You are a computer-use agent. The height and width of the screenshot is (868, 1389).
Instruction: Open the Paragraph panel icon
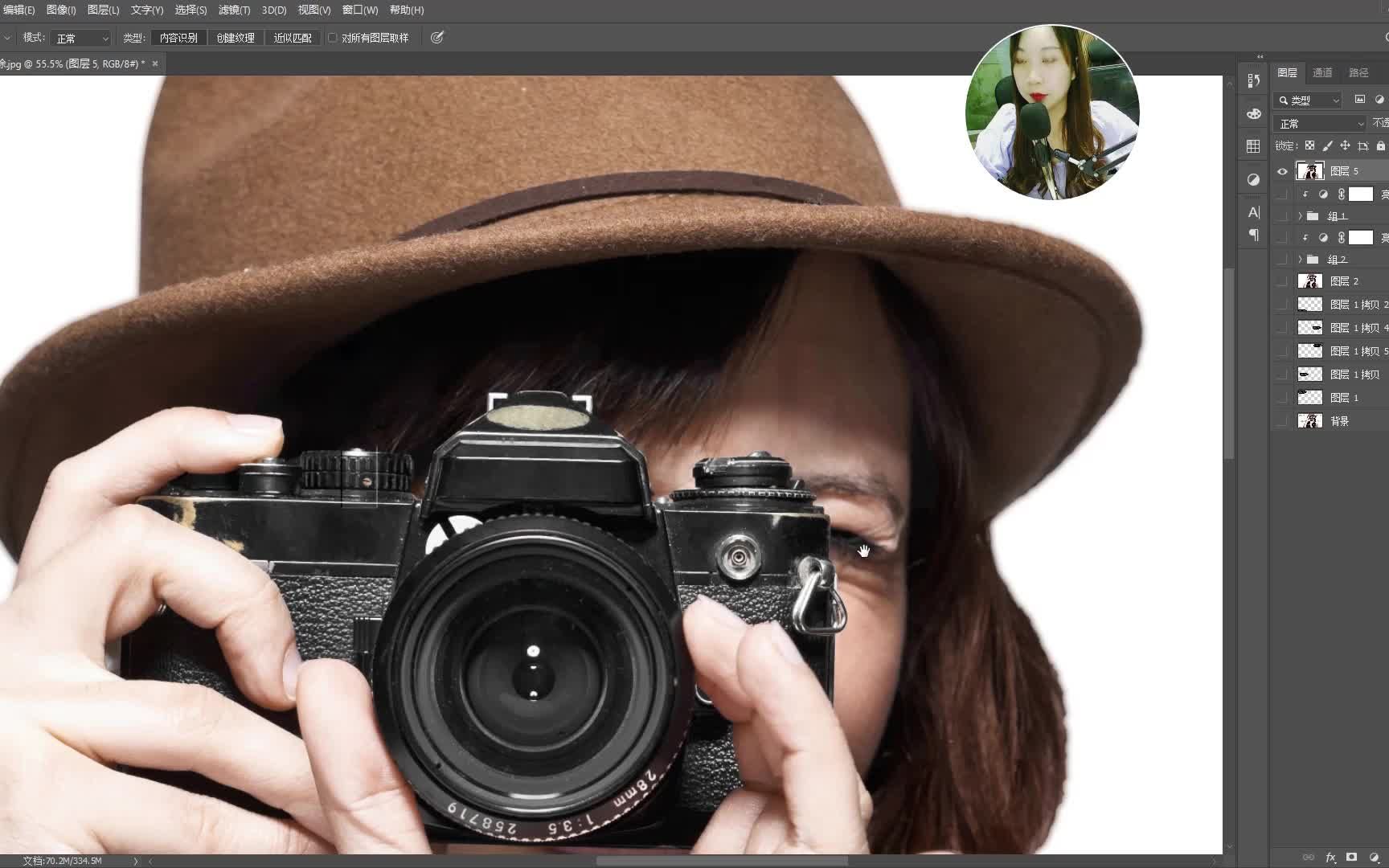point(1253,235)
